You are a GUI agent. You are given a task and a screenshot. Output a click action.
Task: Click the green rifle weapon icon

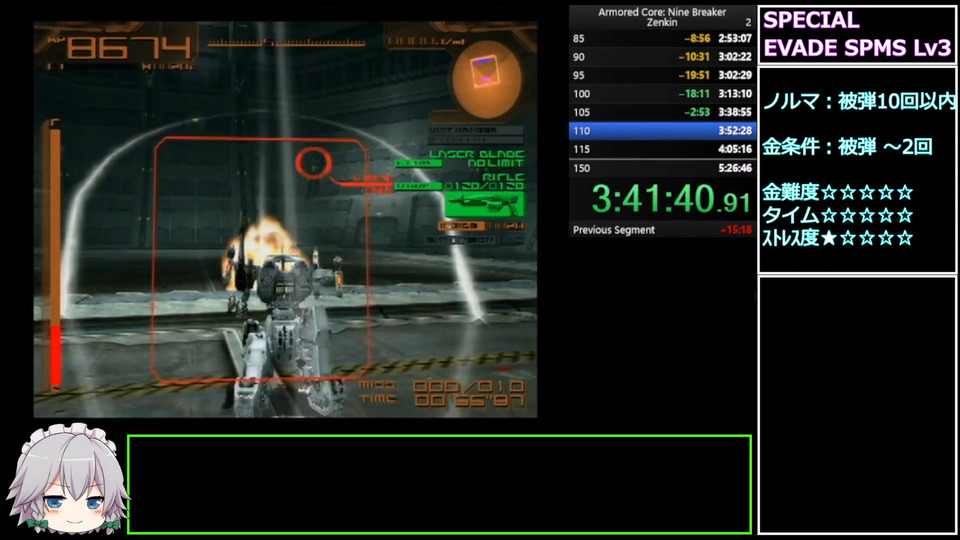(x=484, y=204)
